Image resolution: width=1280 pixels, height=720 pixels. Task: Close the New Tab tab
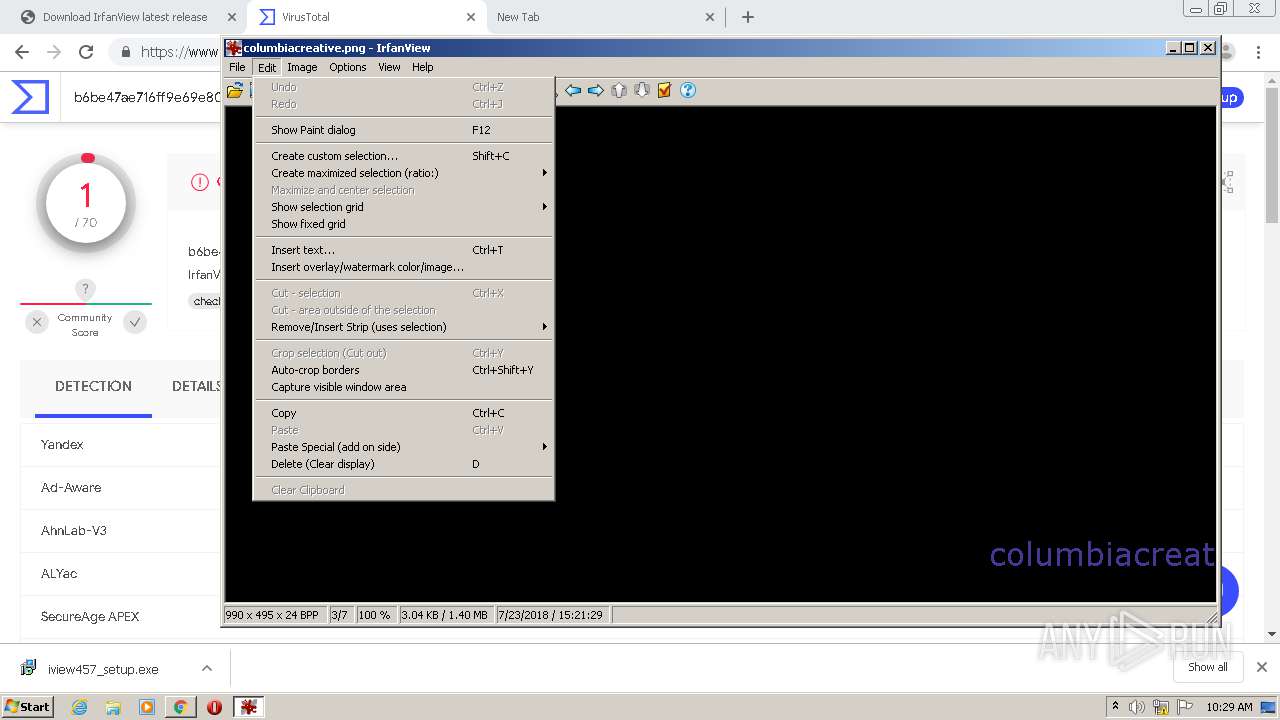(x=710, y=17)
